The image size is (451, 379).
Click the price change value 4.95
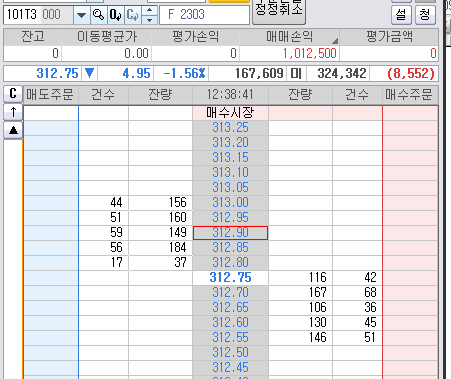pos(136,74)
